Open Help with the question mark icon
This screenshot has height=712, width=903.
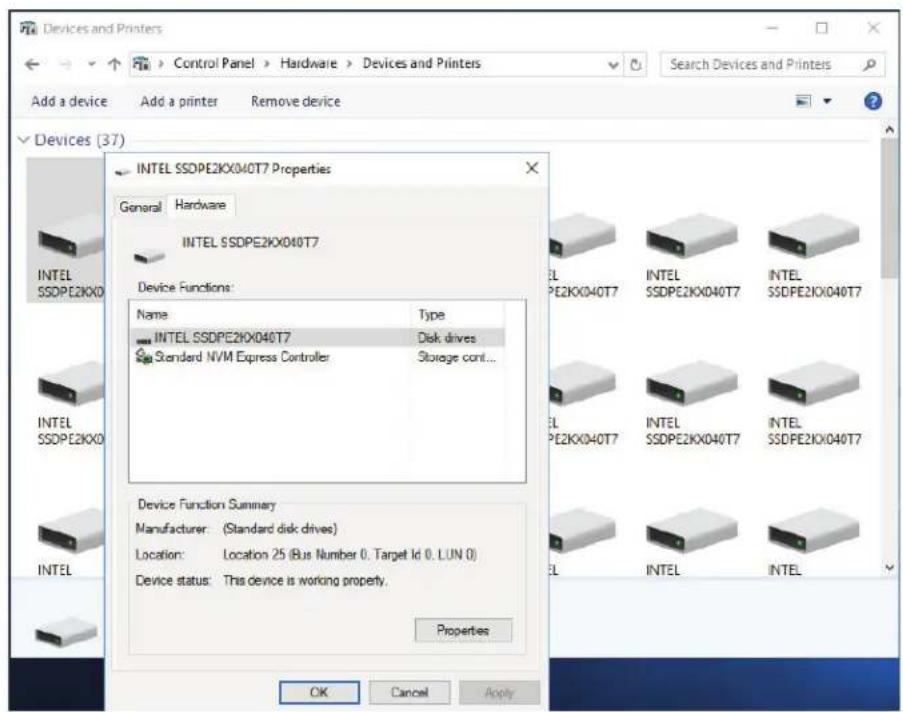coord(873,101)
